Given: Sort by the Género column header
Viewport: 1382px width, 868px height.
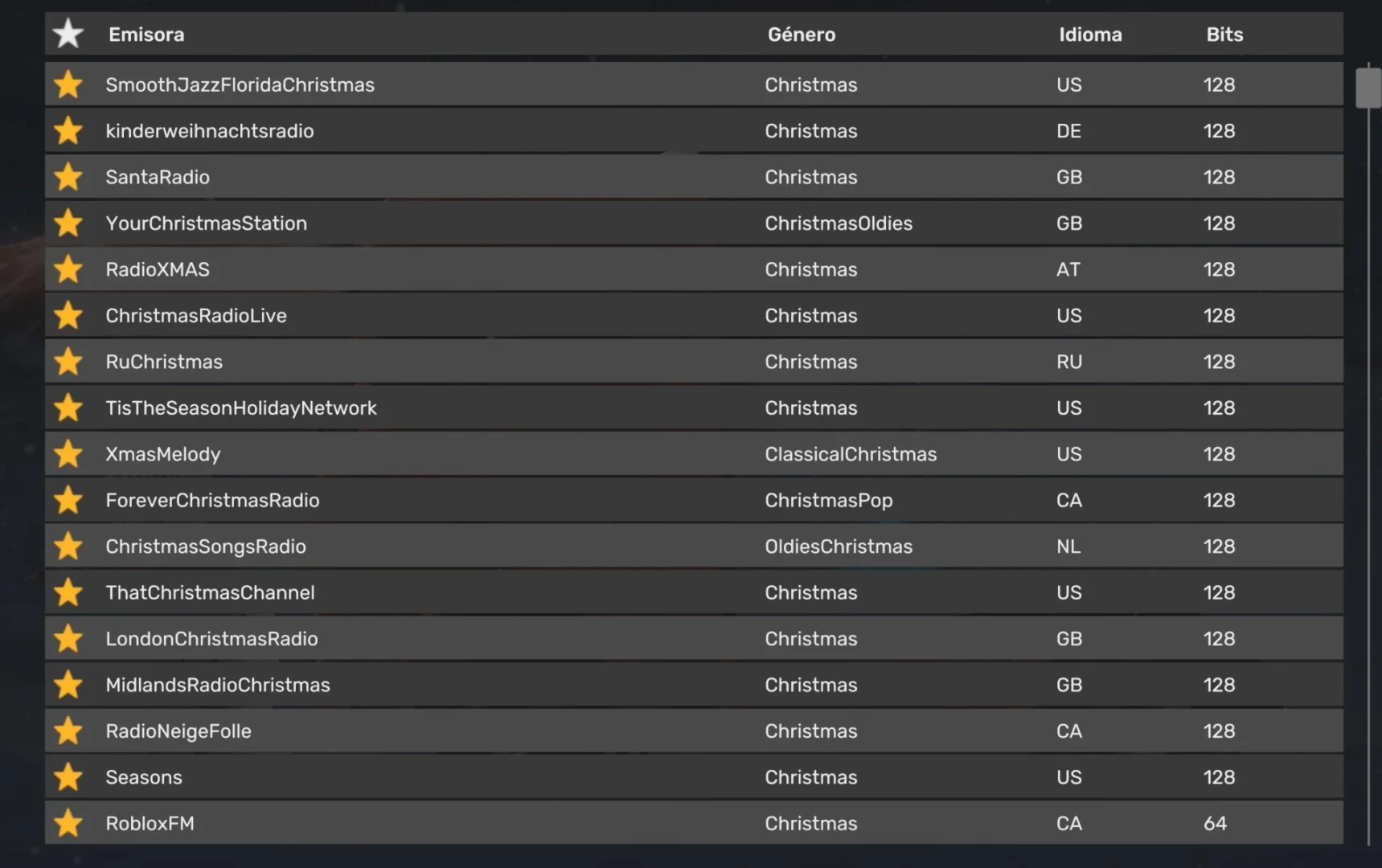Looking at the screenshot, I should coord(801,35).
